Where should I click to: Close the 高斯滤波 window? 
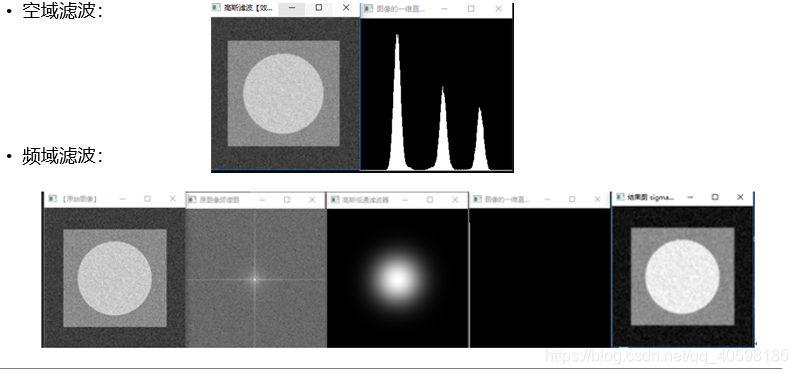click(x=346, y=8)
